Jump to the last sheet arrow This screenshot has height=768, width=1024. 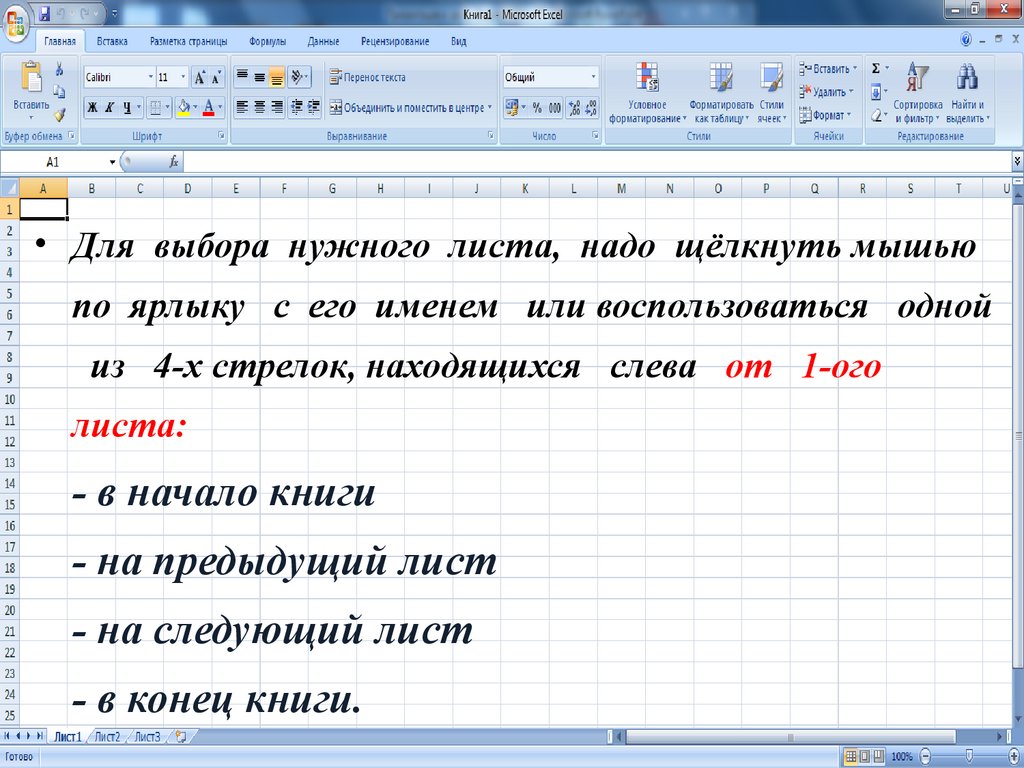coord(39,736)
